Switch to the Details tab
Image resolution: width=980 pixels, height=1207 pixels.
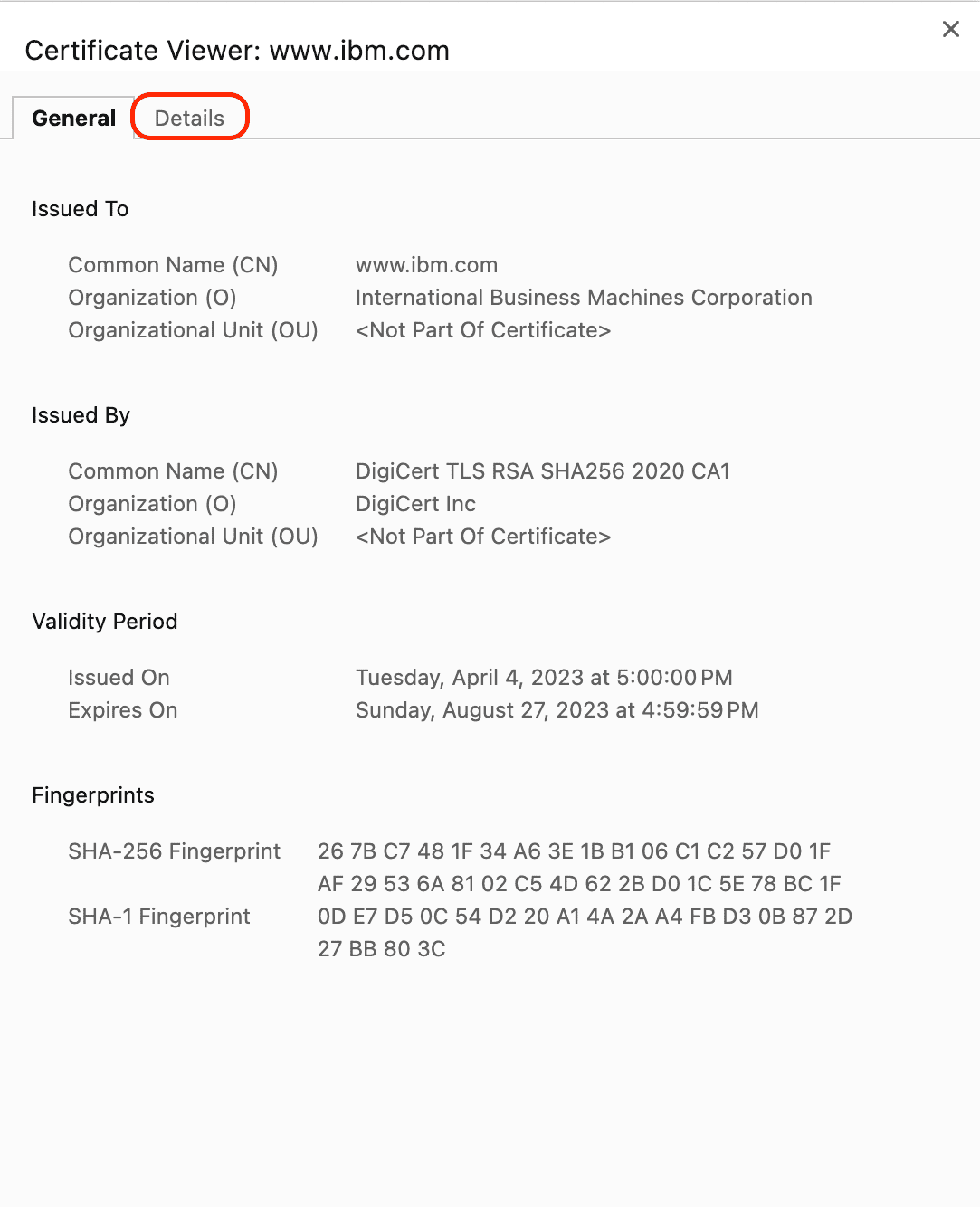[x=189, y=118]
